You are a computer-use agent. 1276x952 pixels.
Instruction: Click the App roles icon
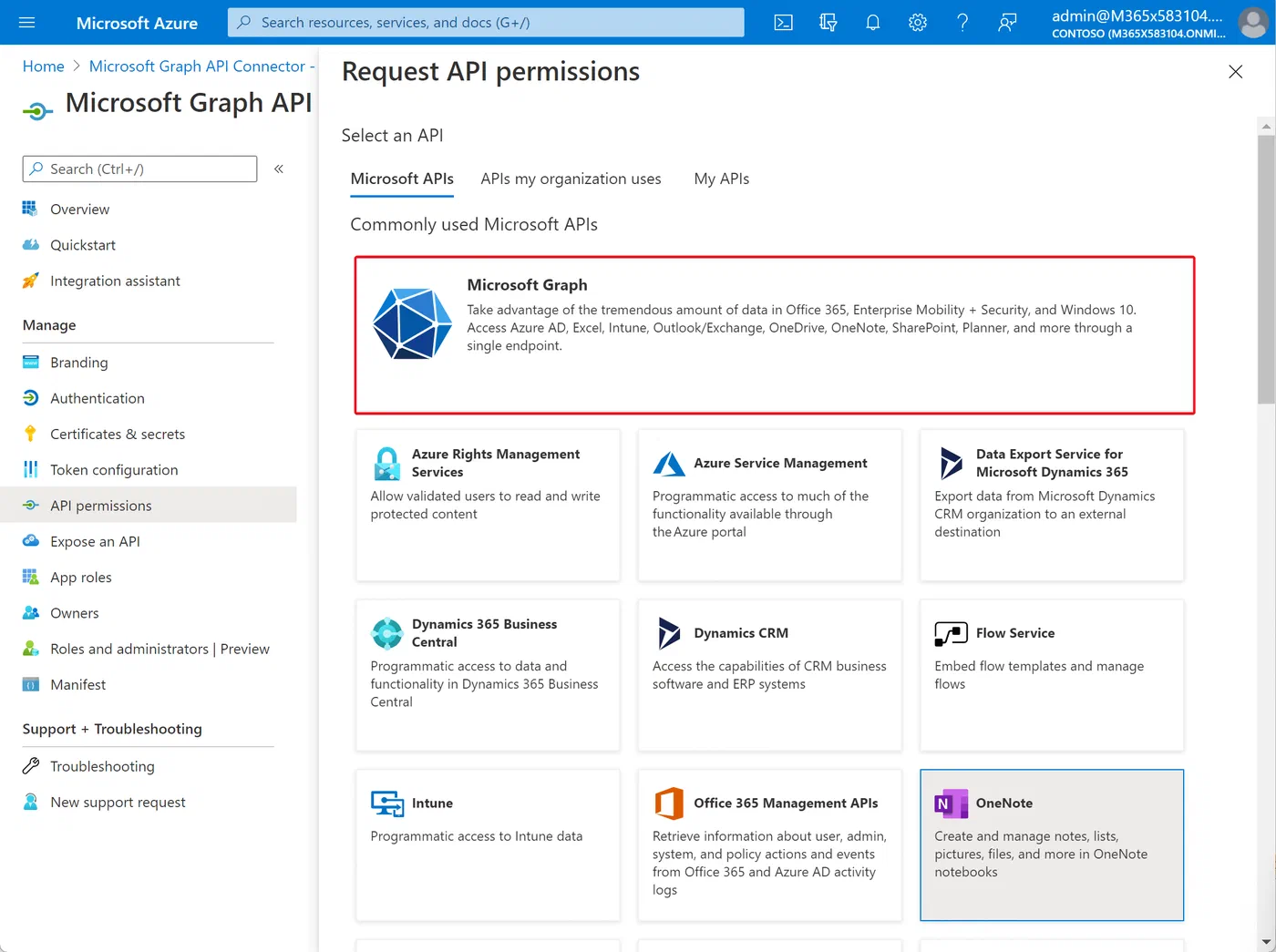coord(30,577)
